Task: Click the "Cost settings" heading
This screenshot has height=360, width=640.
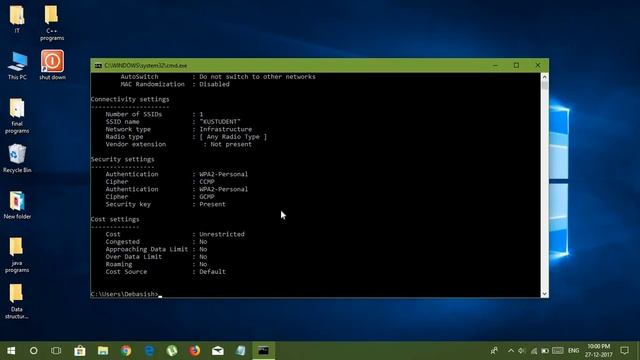Action: click(115, 219)
